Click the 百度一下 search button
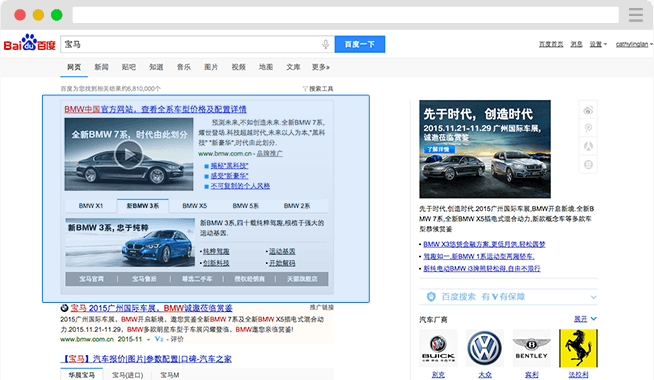 (360, 44)
